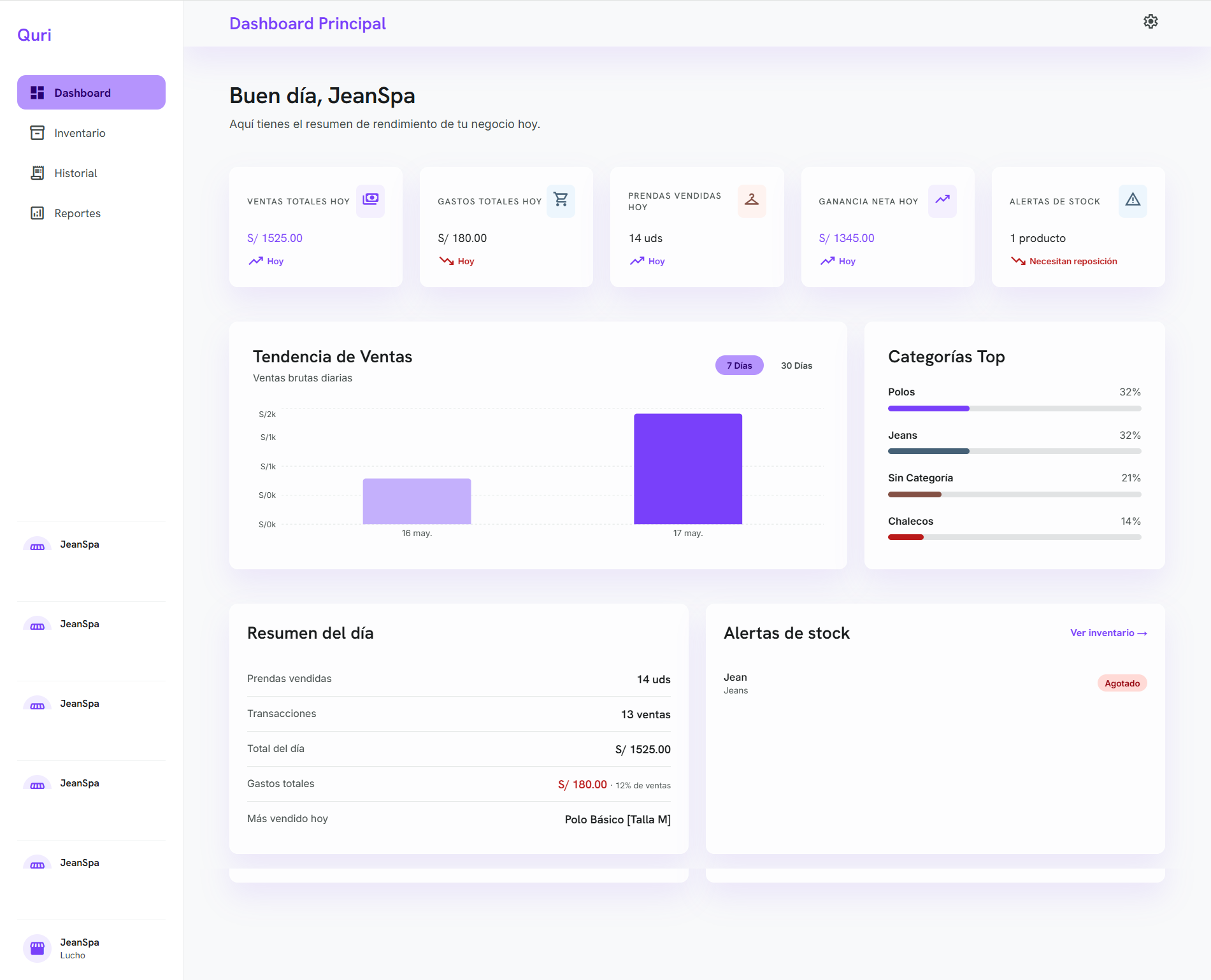The height and width of the screenshot is (980, 1211).
Task: Click the 17 may. dark purple bar
Action: [688, 469]
